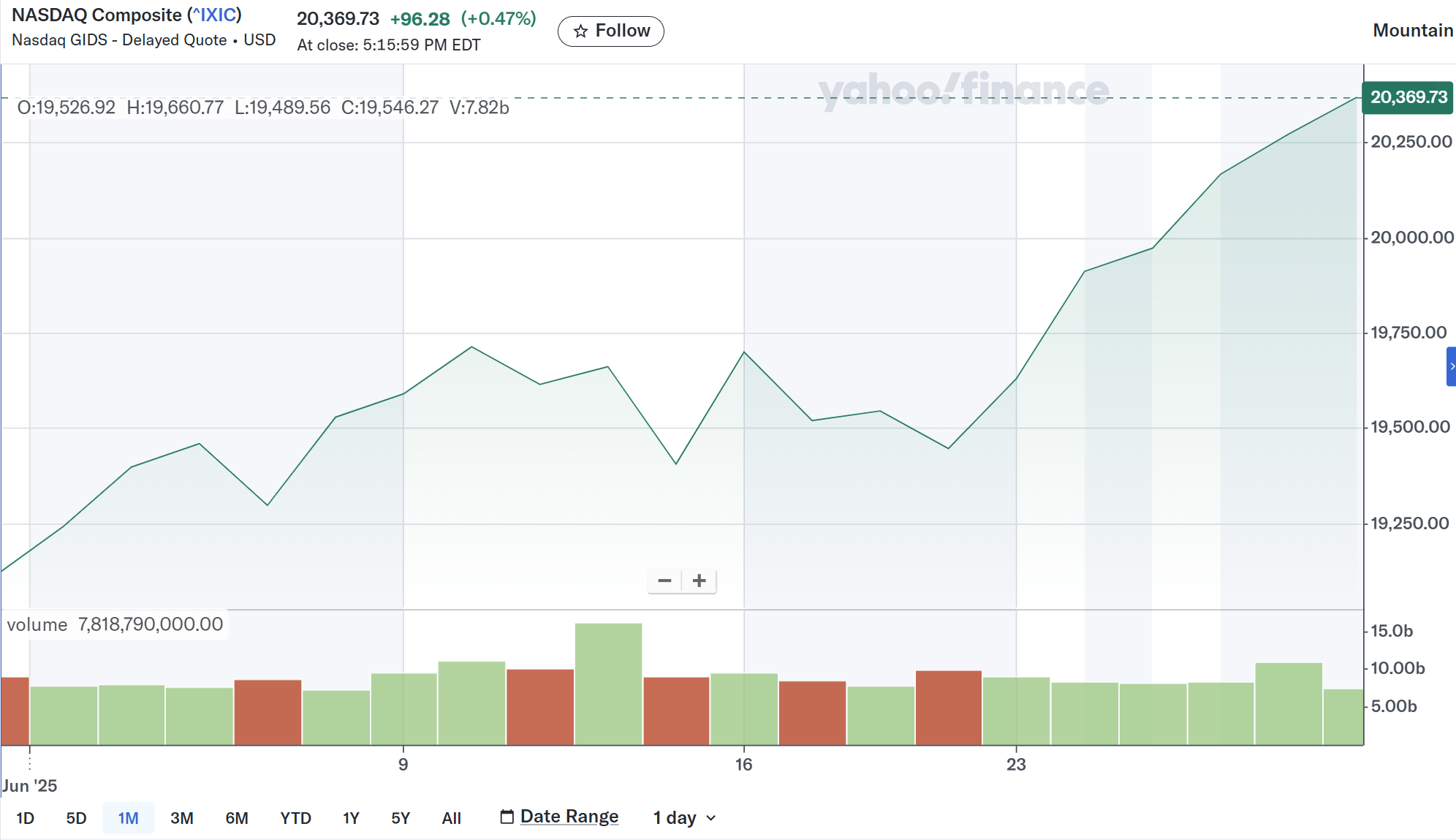Click the 19,250.00 price axis label

point(1409,523)
